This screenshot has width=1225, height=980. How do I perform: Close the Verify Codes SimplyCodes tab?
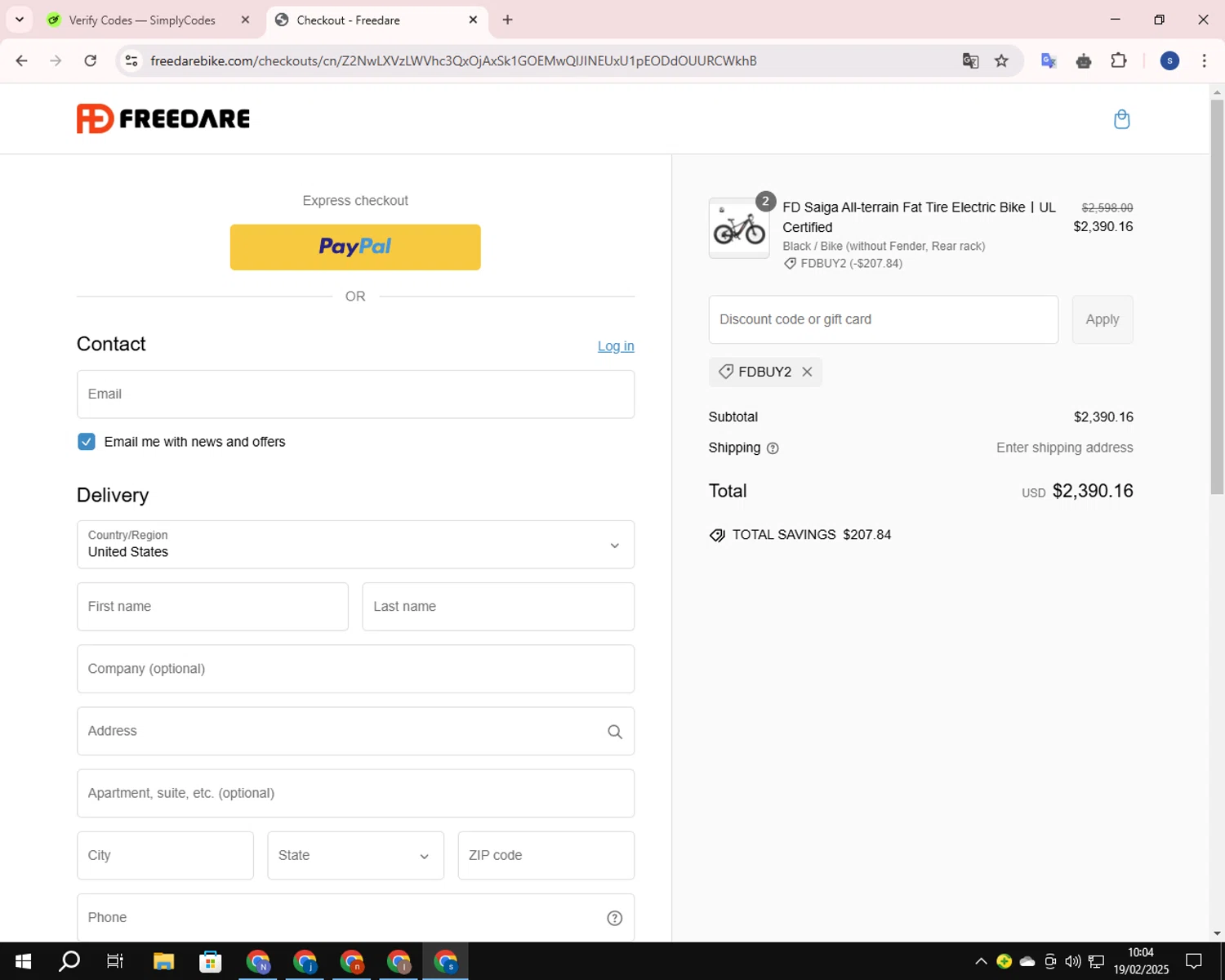pyautogui.click(x=245, y=20)
